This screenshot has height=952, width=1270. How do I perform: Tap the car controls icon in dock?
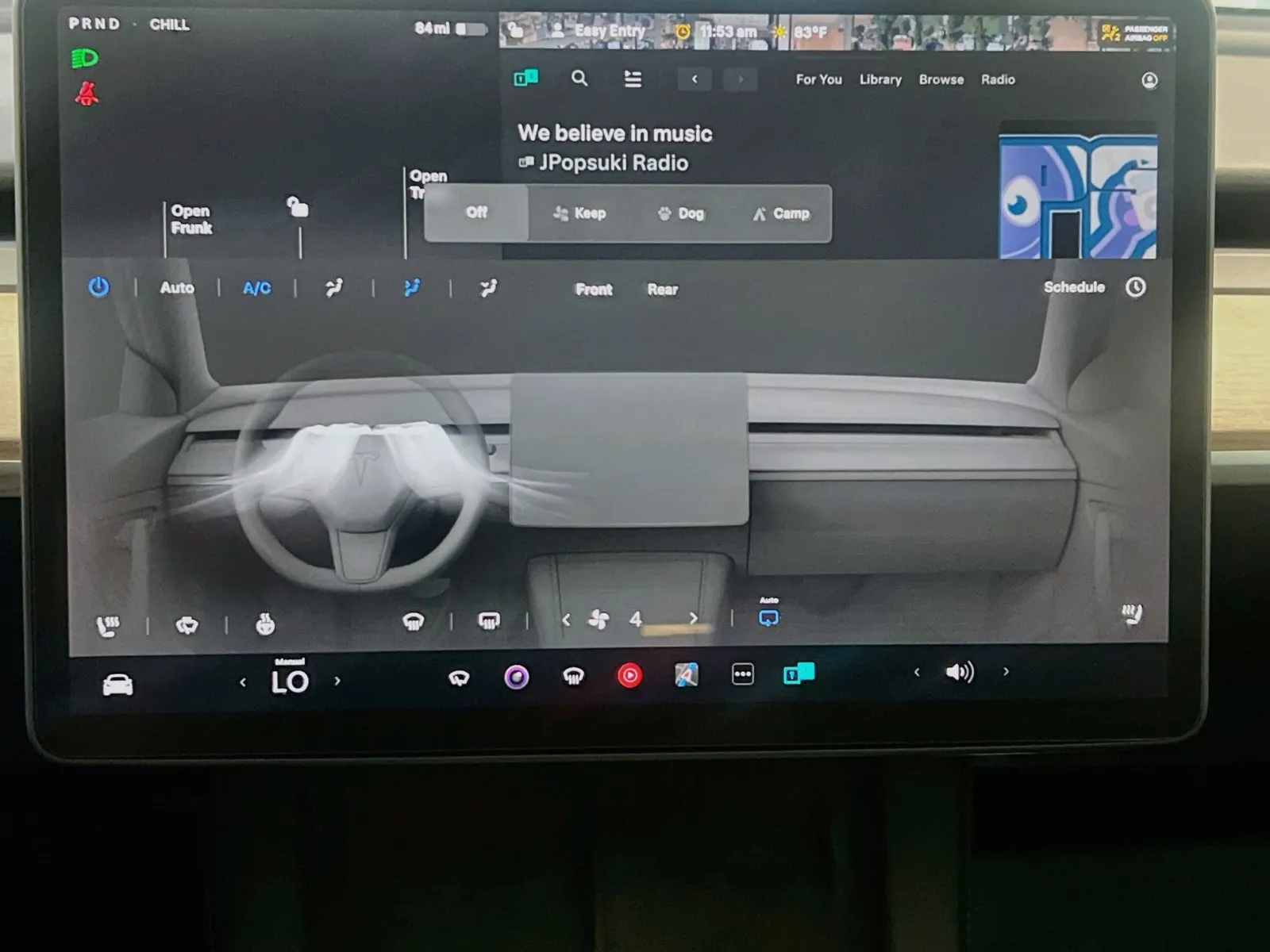pyautogui.click(x=118, y=684)
